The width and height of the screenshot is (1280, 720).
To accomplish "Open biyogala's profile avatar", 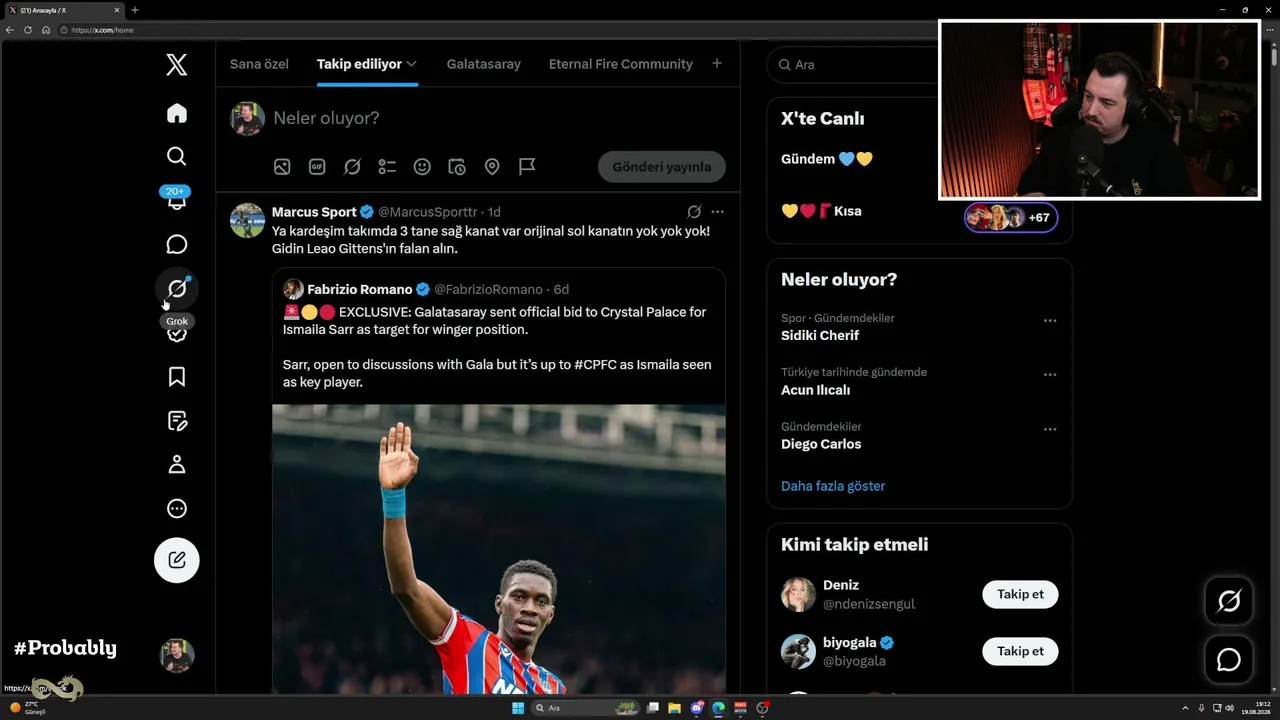I will click(x=798, y=651).
